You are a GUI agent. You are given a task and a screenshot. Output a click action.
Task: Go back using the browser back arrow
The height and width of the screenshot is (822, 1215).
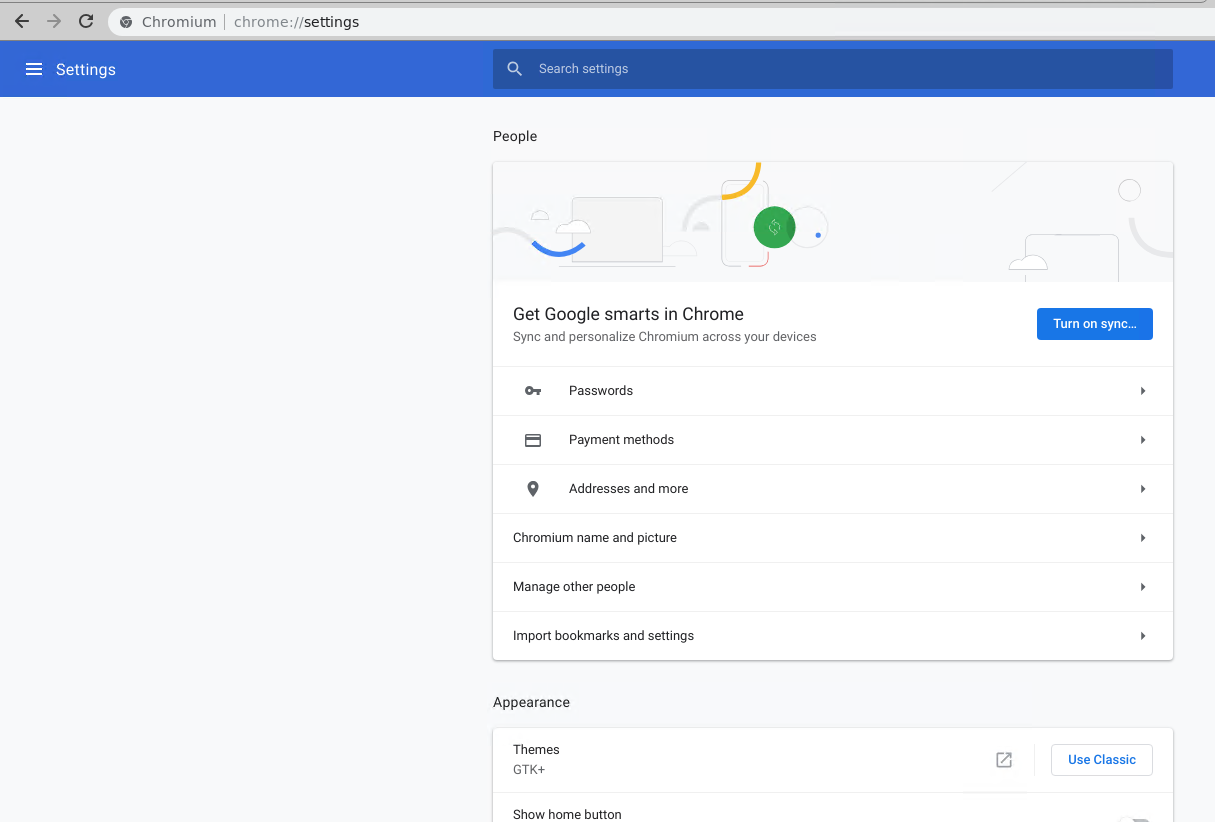pyautogui.click(x=22, y=21)
